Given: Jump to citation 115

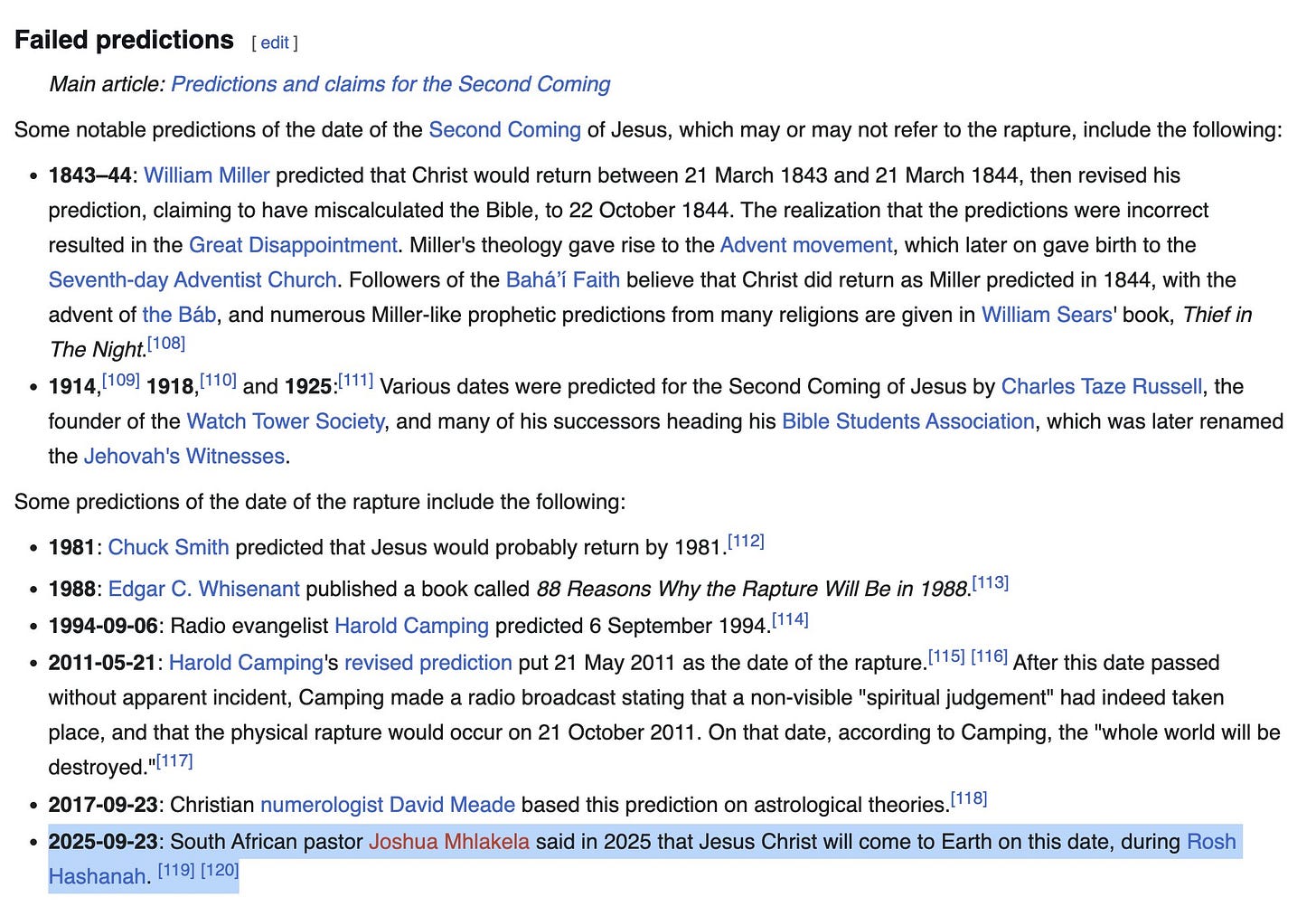Looking at the screenshot, I should click(946, 656).
